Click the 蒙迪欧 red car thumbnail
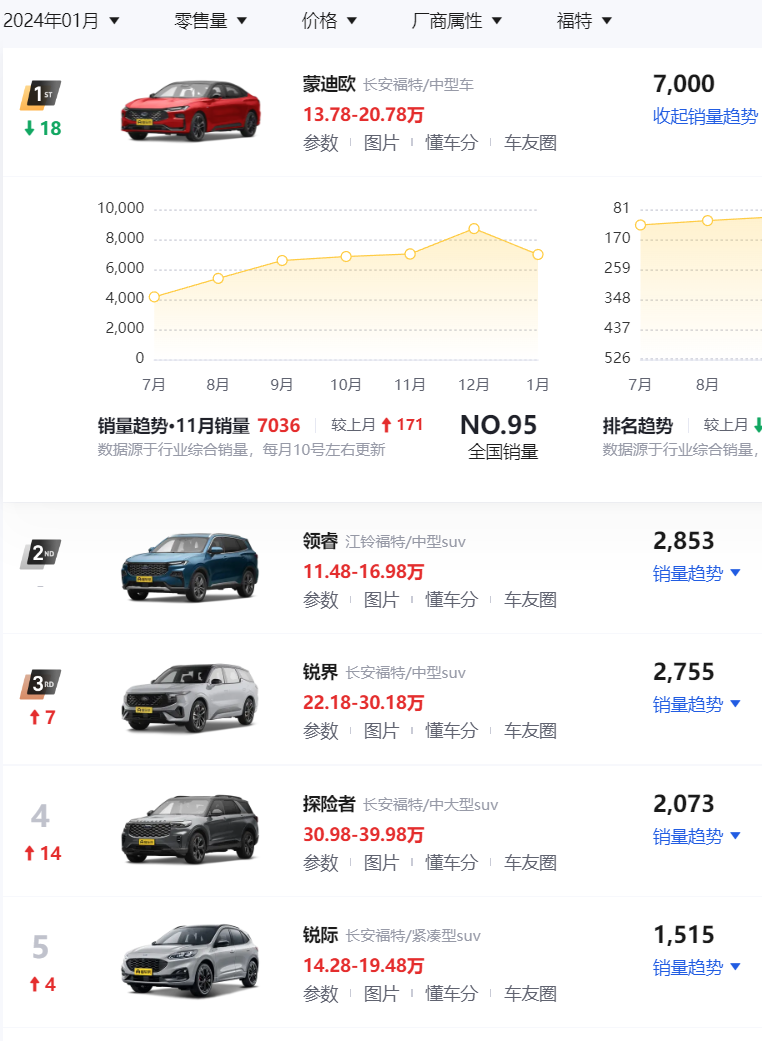 click(x=190, y=110)
